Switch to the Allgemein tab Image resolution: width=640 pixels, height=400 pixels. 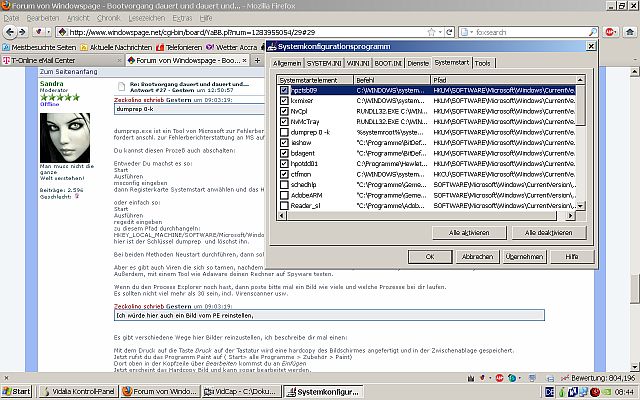(287, 63)
